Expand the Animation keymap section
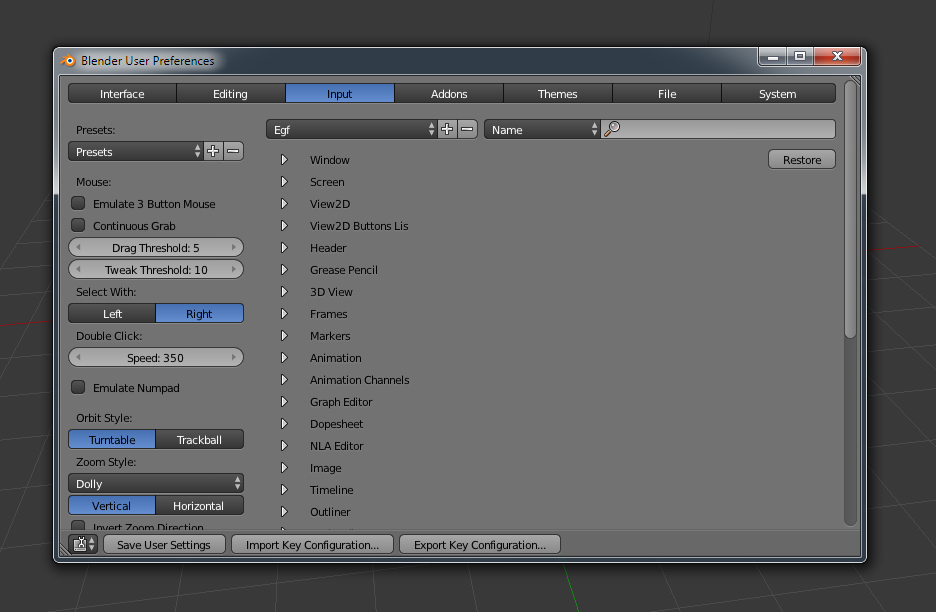 click(x=284, y=358)
